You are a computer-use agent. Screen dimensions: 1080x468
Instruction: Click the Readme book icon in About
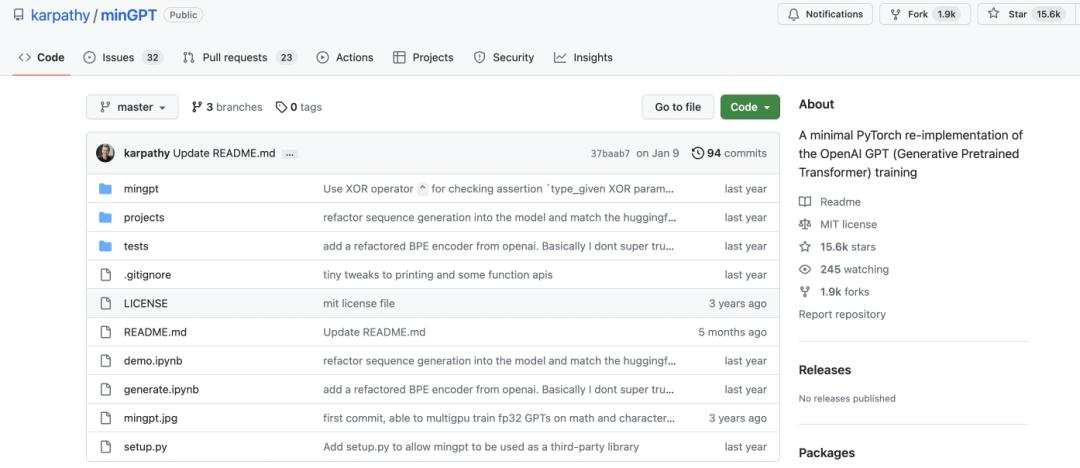[805, 202]
